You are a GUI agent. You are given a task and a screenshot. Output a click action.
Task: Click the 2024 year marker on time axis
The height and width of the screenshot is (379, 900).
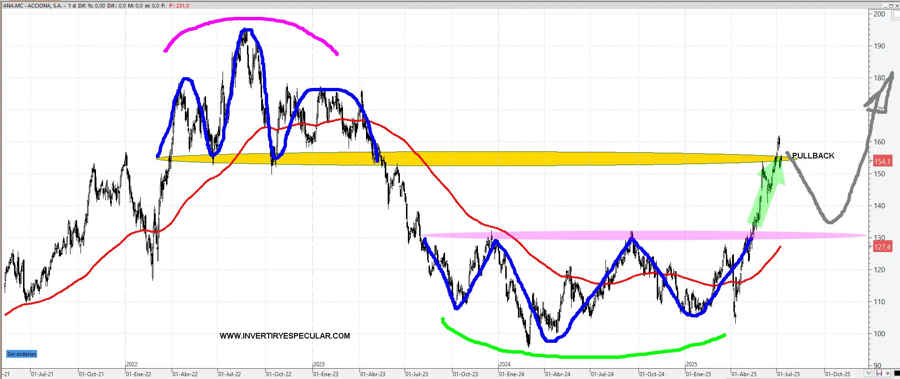click(x=504, y=364)
